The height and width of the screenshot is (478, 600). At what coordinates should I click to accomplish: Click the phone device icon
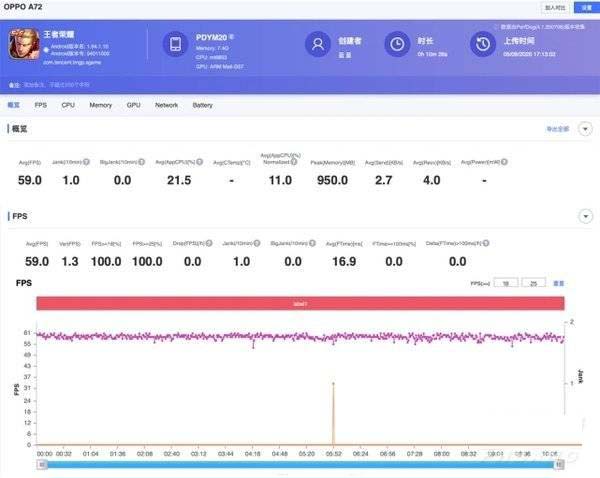click(x=175, y=44)
